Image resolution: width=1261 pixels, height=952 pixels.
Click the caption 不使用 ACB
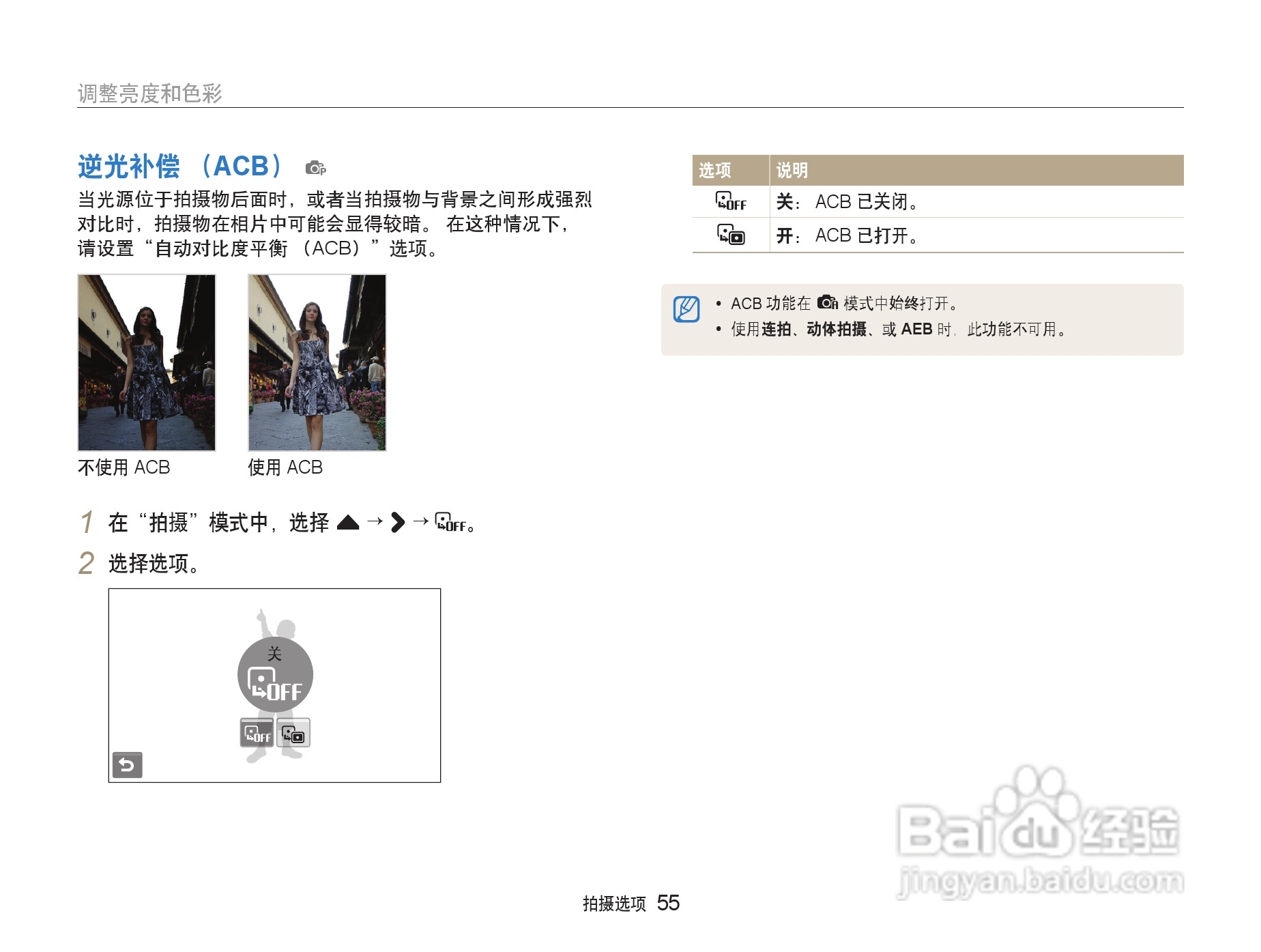point(124,467)
